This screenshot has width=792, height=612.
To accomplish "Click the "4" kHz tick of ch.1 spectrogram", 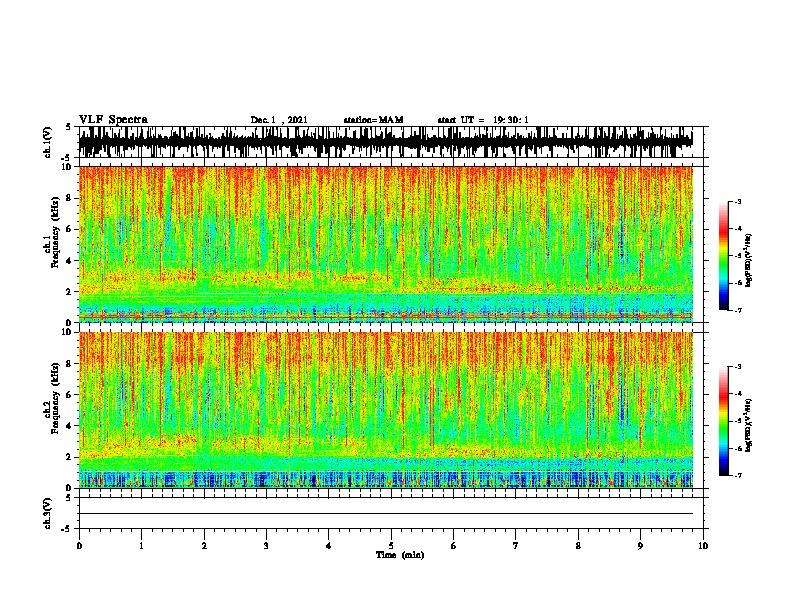I will point(71,261).
